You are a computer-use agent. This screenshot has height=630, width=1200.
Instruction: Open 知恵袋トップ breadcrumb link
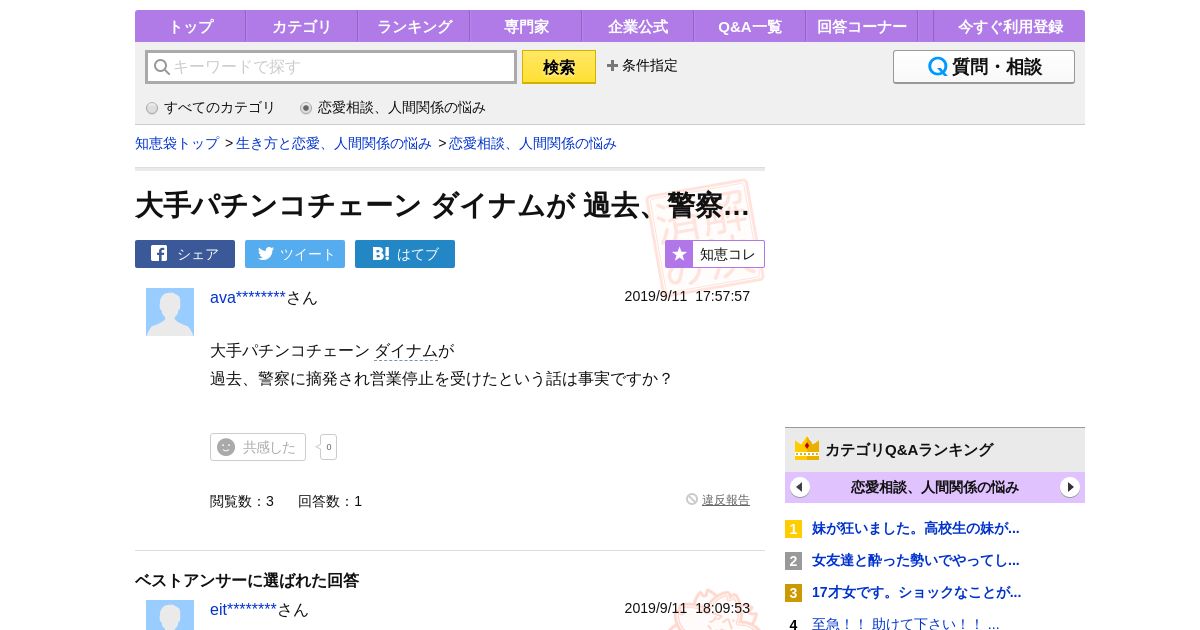click(x=177, y=143)
